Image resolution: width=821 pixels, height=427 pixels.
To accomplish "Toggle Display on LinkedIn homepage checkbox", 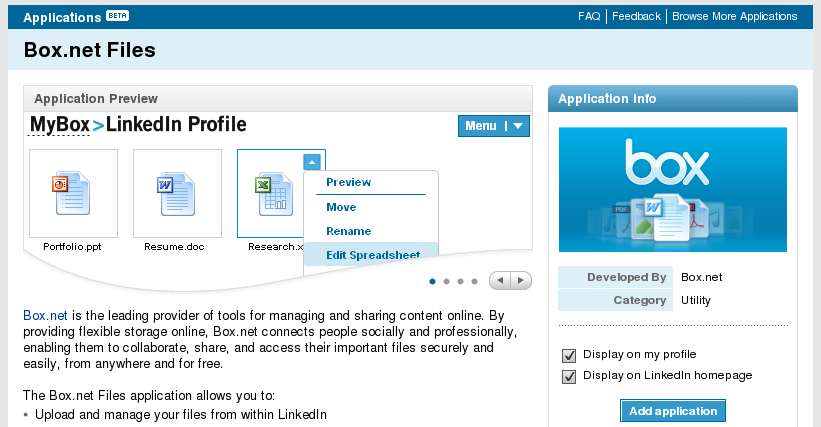I will pyautogui.click(x=570, y=376).
